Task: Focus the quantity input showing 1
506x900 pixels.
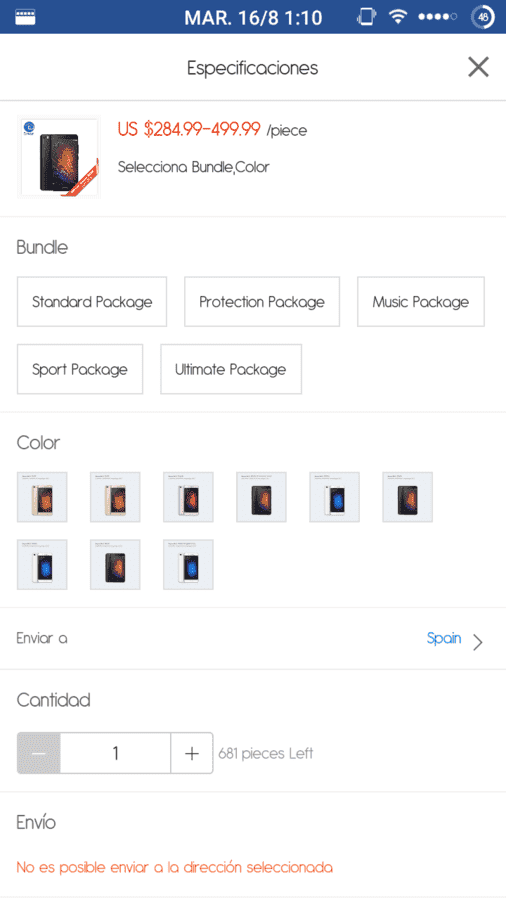Action: click(x=115, y=753)
